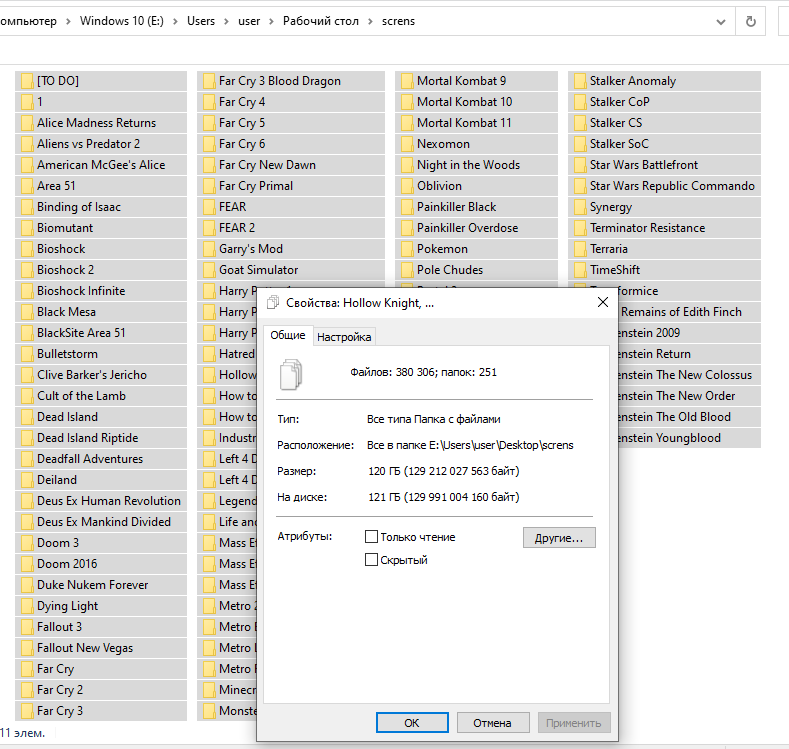
Task: Click the Dead Island Riptide folder name
Action: [88, 438]
